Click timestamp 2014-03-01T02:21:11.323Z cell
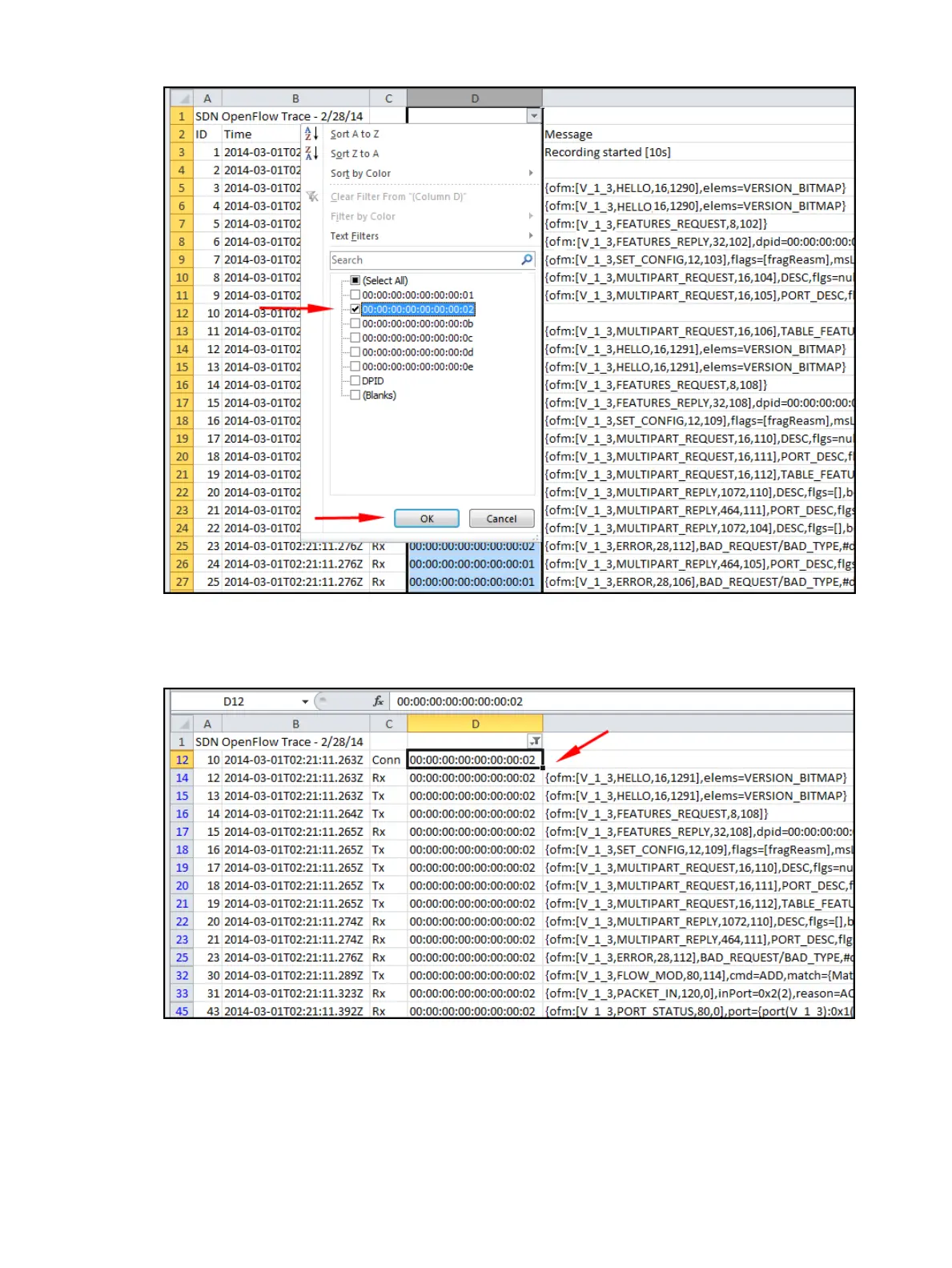 [x=295, y=993]
